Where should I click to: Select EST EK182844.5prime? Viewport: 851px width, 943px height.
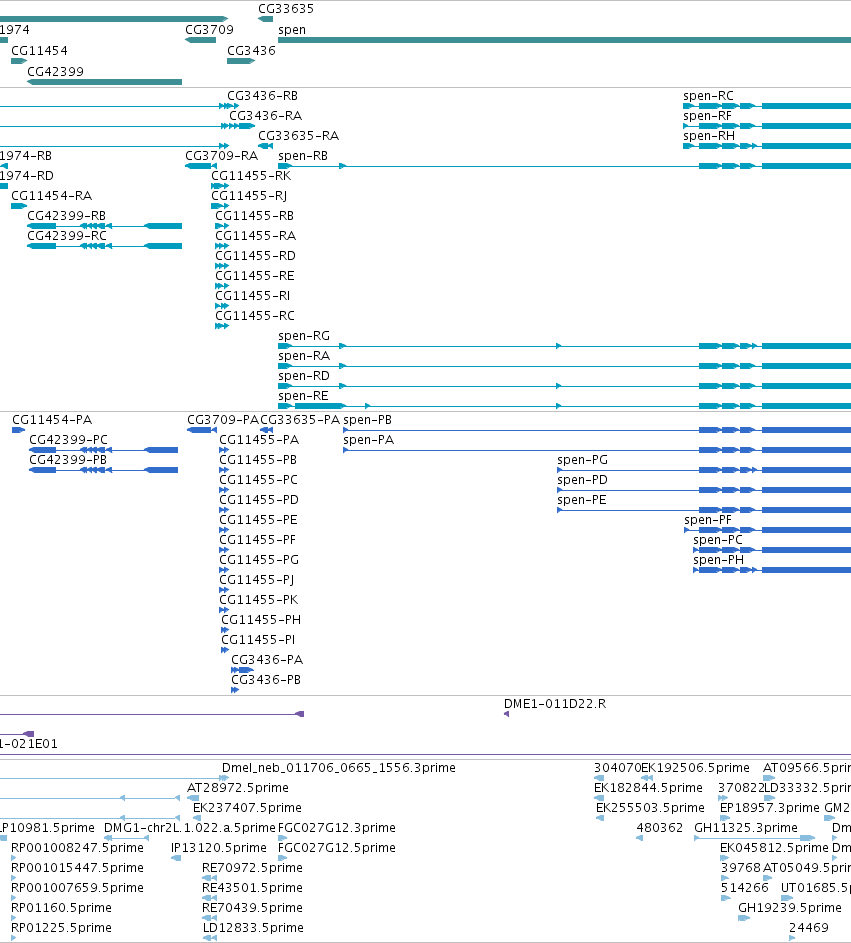click(x=599, y=798)
